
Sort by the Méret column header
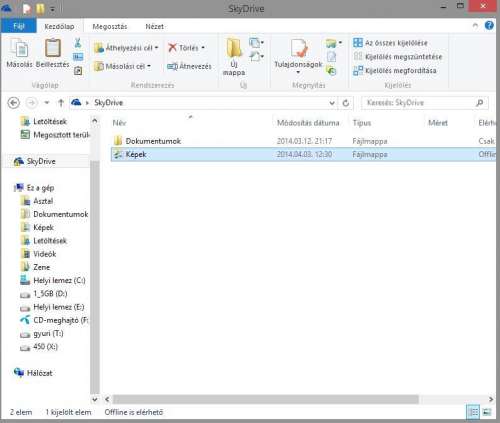tap(449, 123)
